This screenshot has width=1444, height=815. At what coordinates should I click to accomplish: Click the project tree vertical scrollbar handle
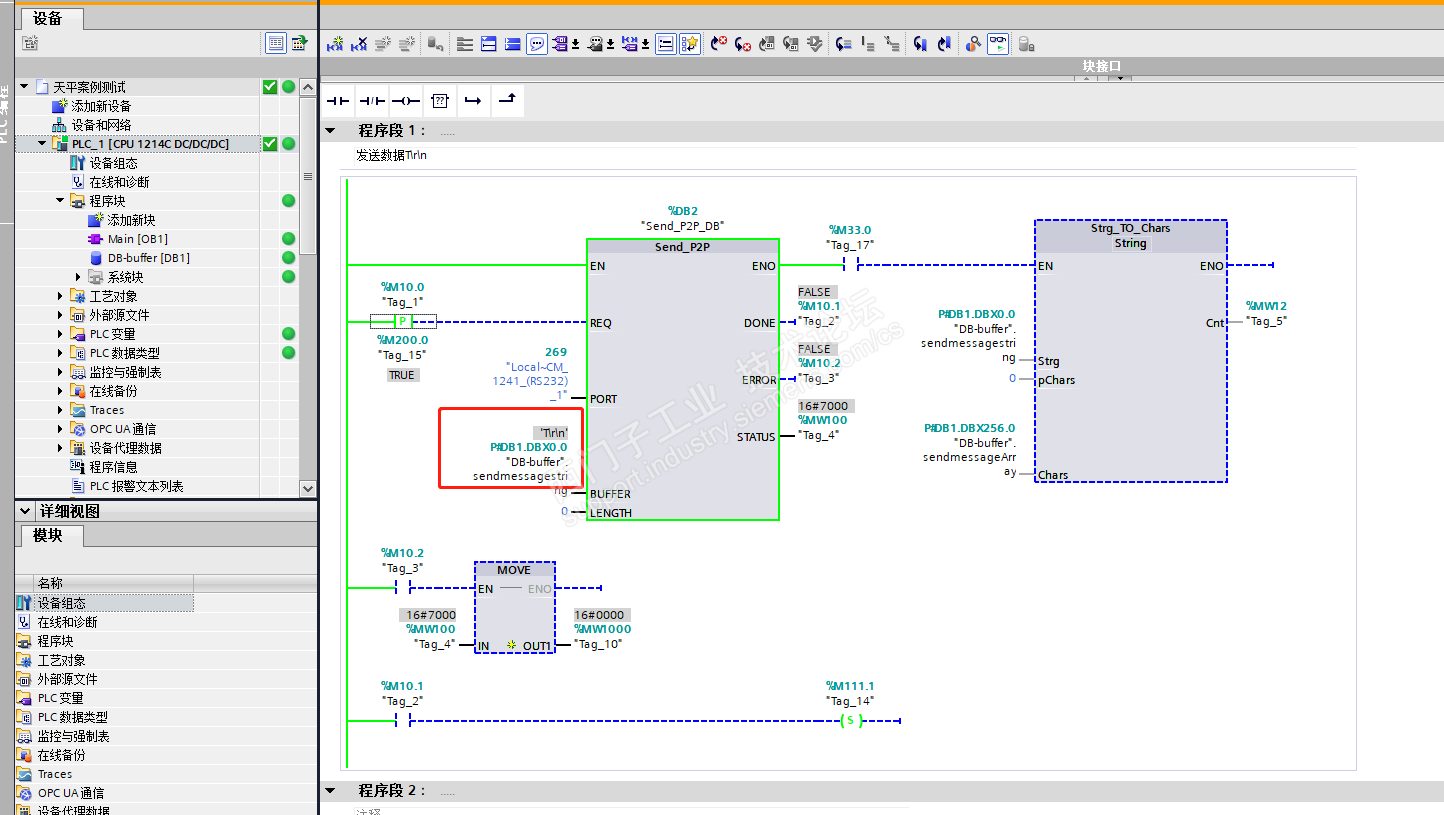click(x=308, y=176)
